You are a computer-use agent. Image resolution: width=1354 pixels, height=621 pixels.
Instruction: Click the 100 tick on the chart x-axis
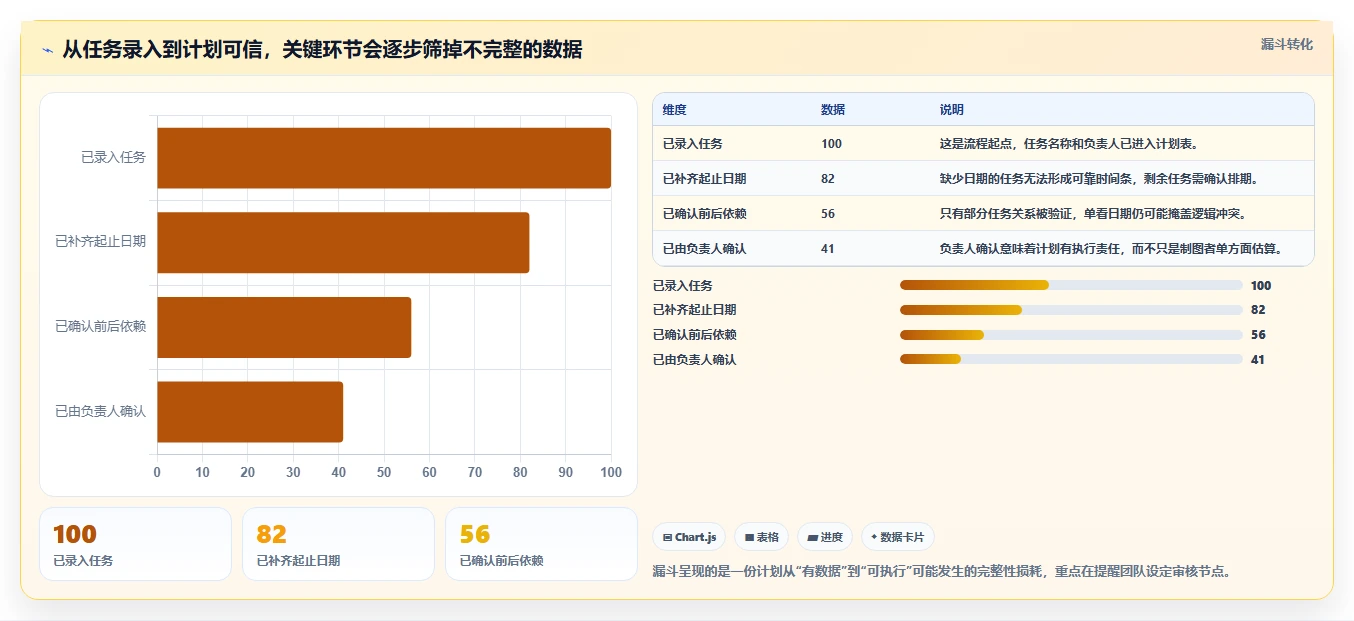point(610,473)
